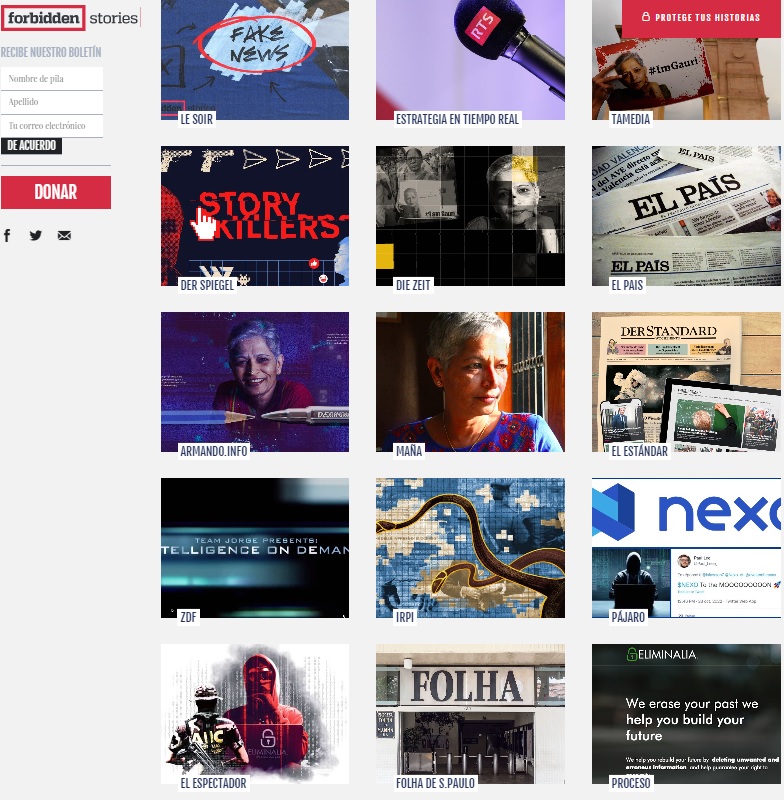Open the Nexo hacker thumbnail
Image resolution: width=784 pixels, height=800 pixels.
click(x=686, y=547)
